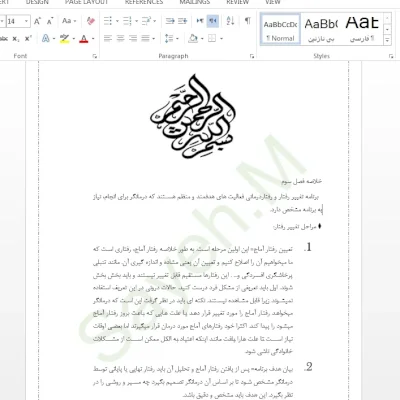Viewport: 400px width, 400px height.
Task: Toggle Superscript formatting
Action: click(28, 38)
